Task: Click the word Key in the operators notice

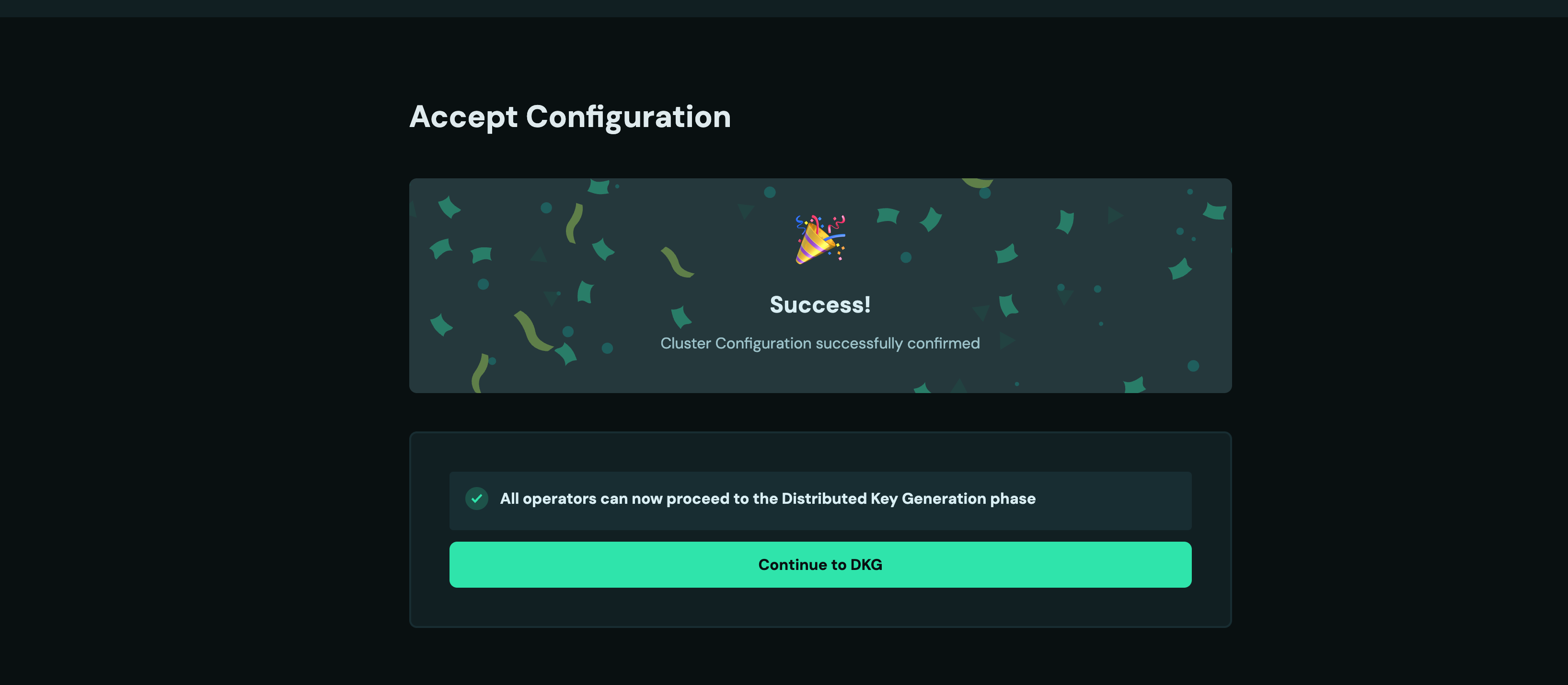Action: 884,499
